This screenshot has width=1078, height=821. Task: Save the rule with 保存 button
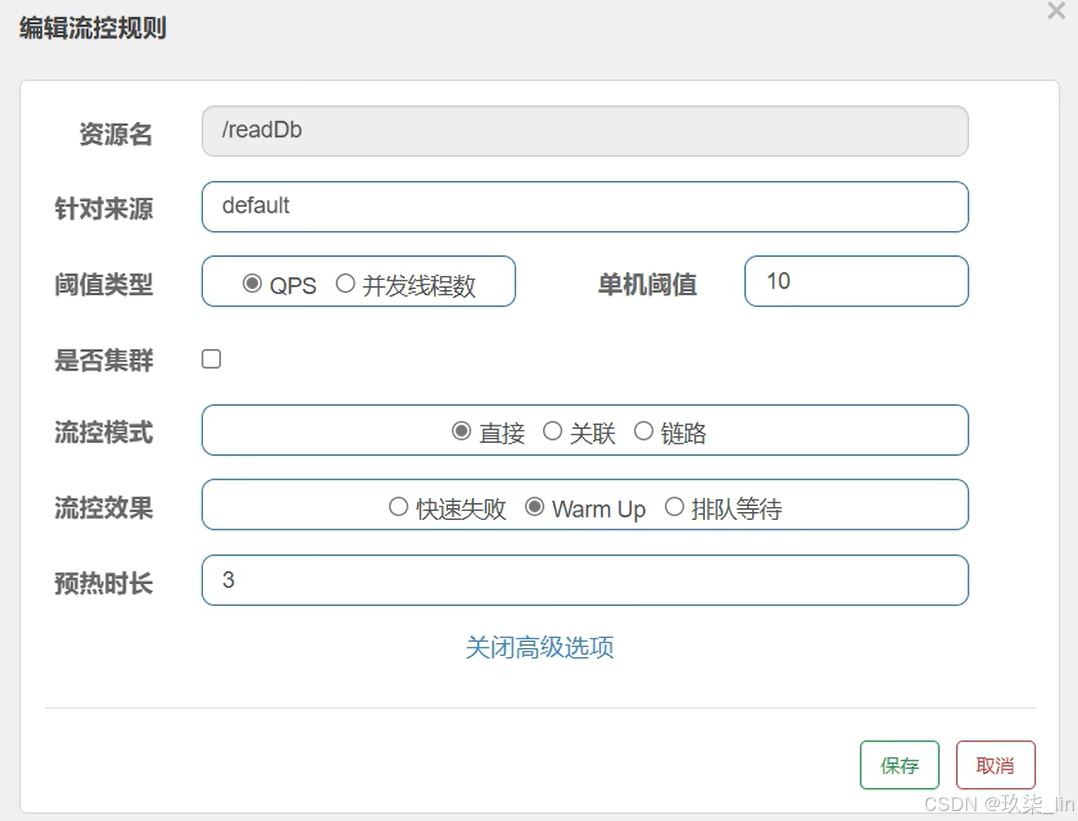pyautogui.click(x=899, y=765)
